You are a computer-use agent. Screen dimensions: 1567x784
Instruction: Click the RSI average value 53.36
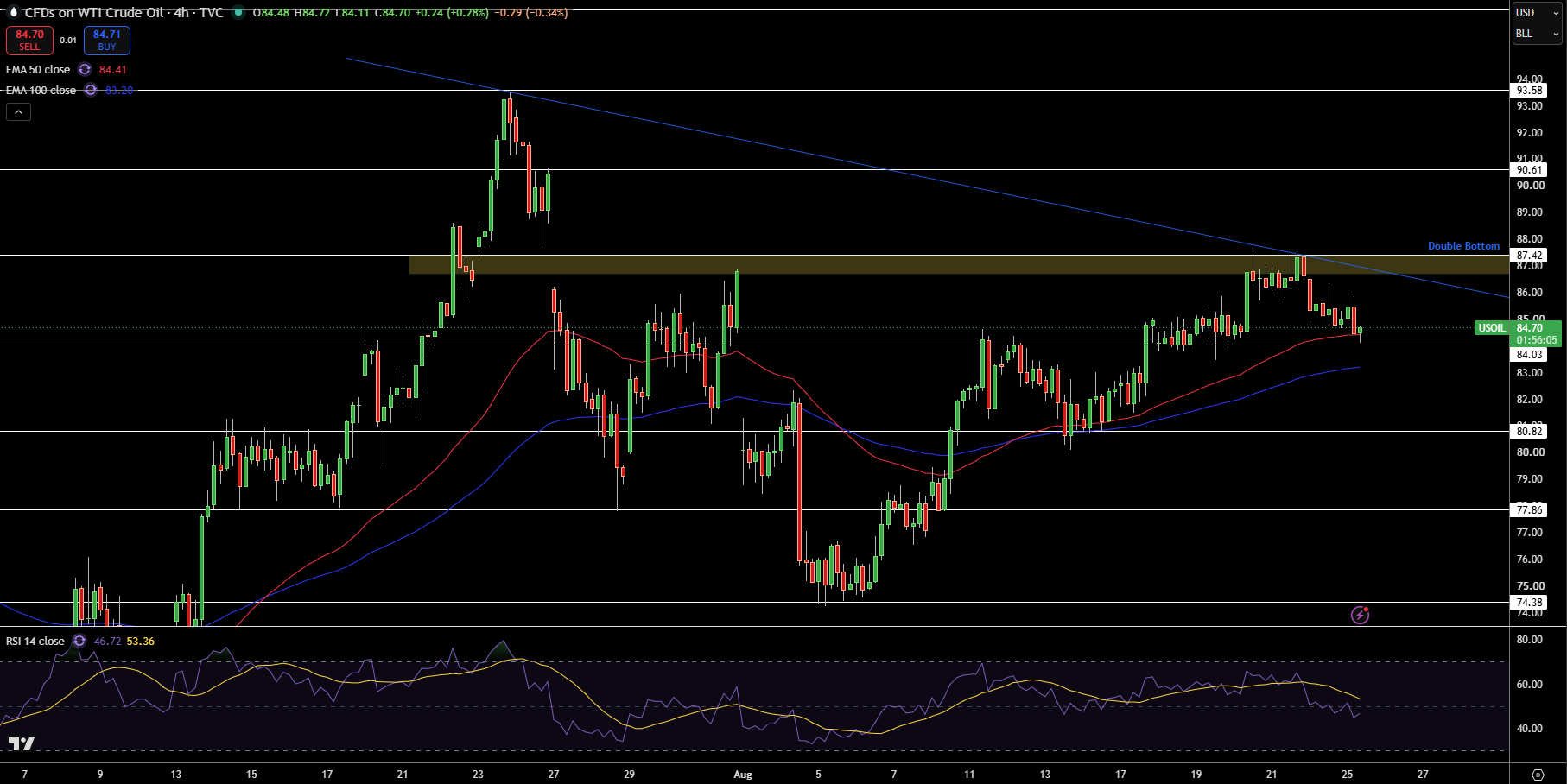tap(140, 642)
